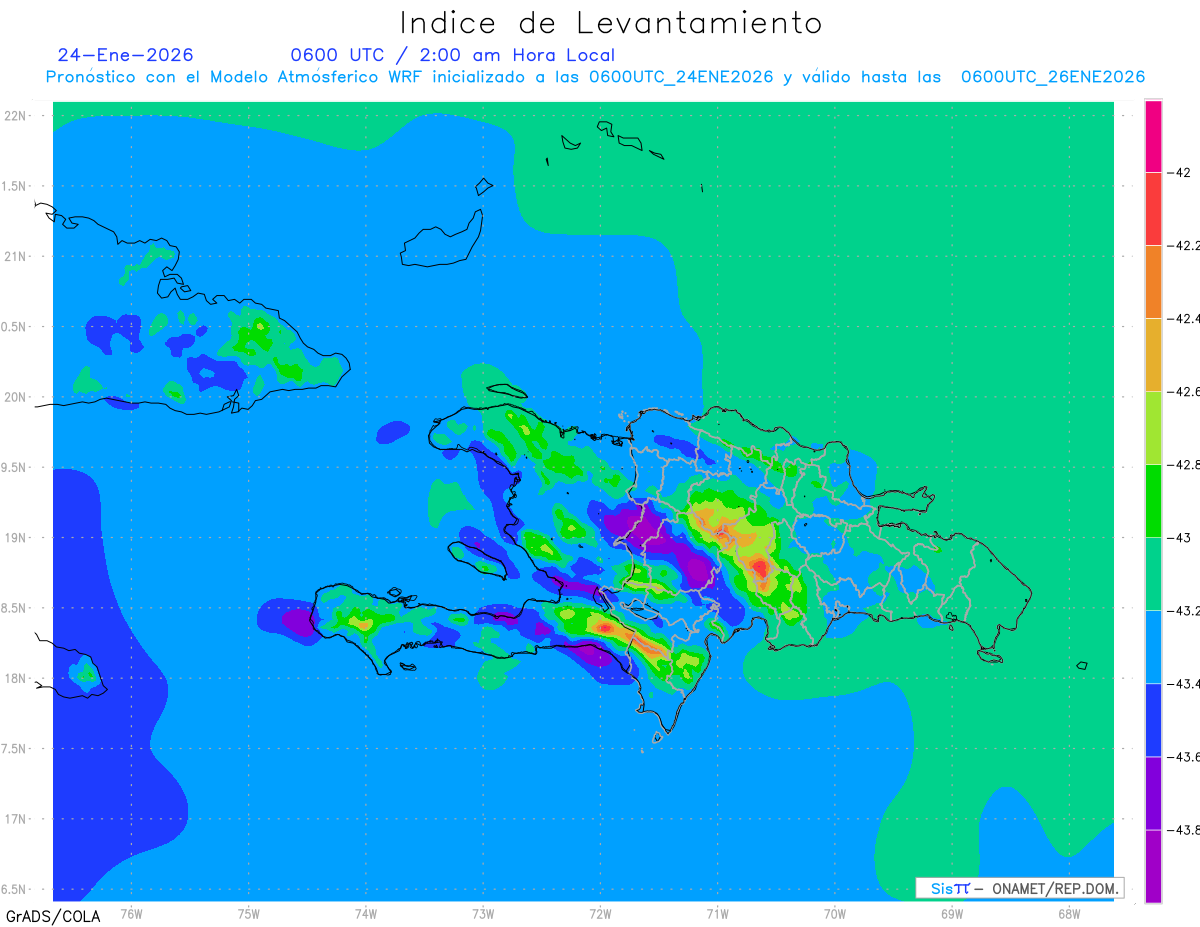The image size is (1200, 927).
Task: Select the "21N" latitude label
Action: (16, 257)
